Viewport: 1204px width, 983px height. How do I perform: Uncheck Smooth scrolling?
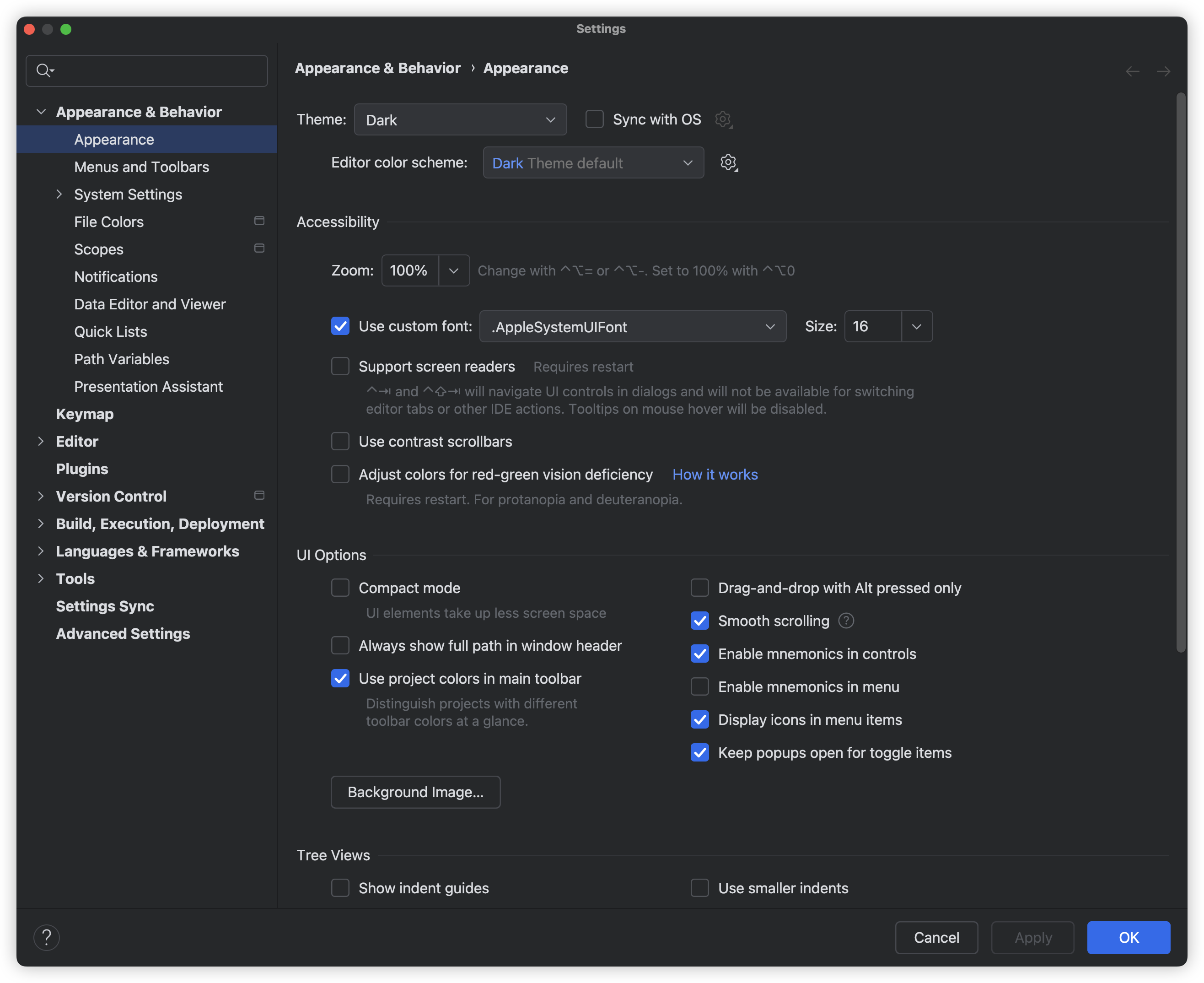699,621
